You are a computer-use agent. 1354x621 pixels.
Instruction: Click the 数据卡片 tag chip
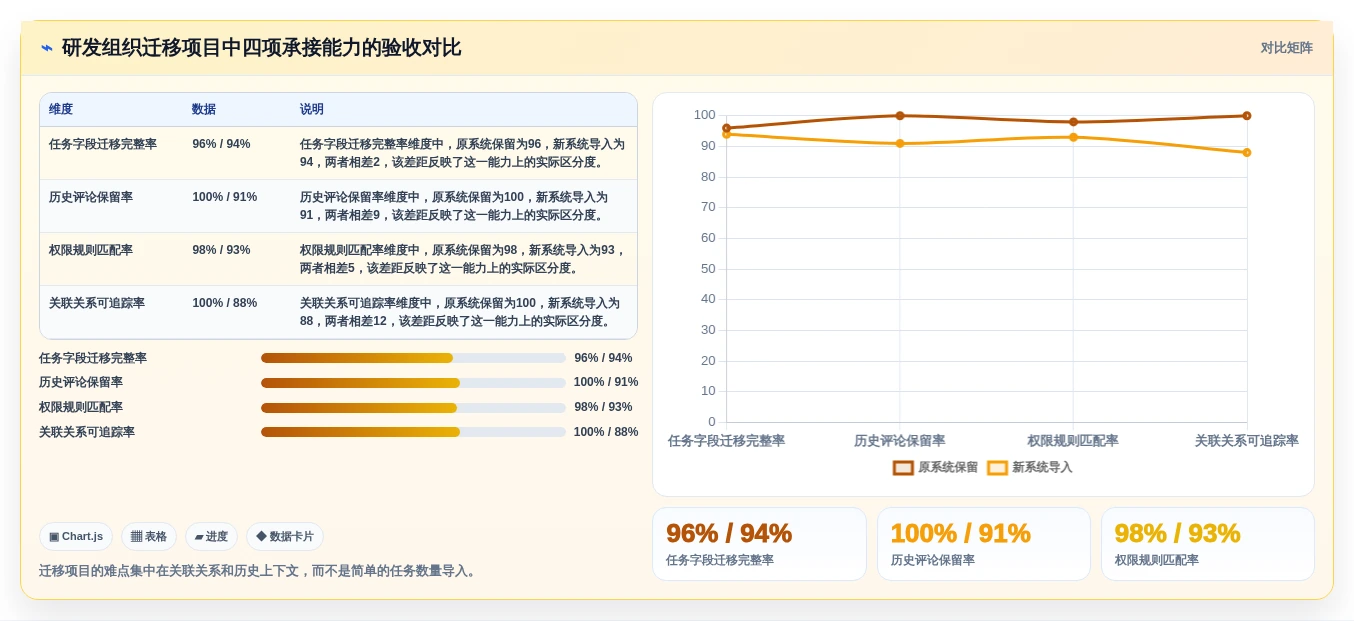285,537
